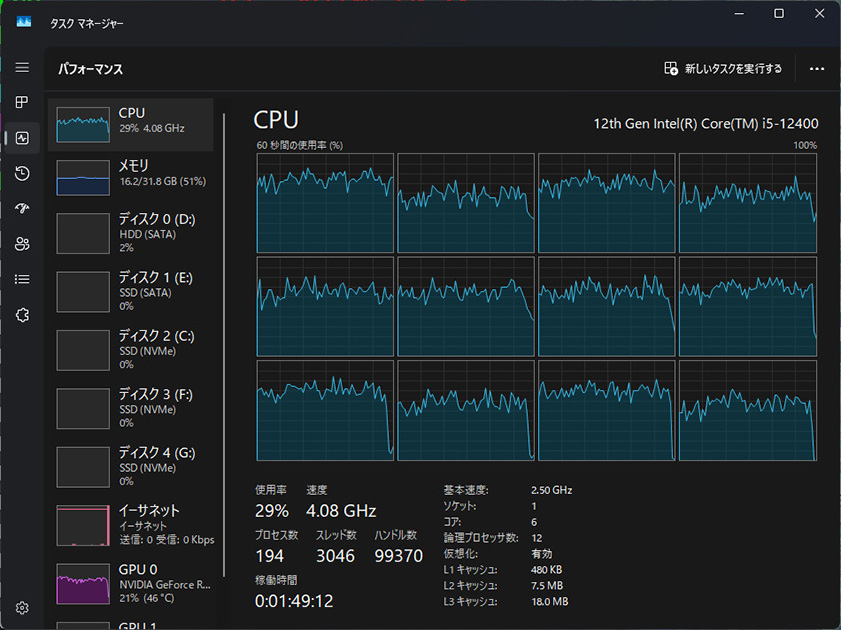Click the uptime value 0:01:49:12
841x630 pixels.
[x=294, y=602]
